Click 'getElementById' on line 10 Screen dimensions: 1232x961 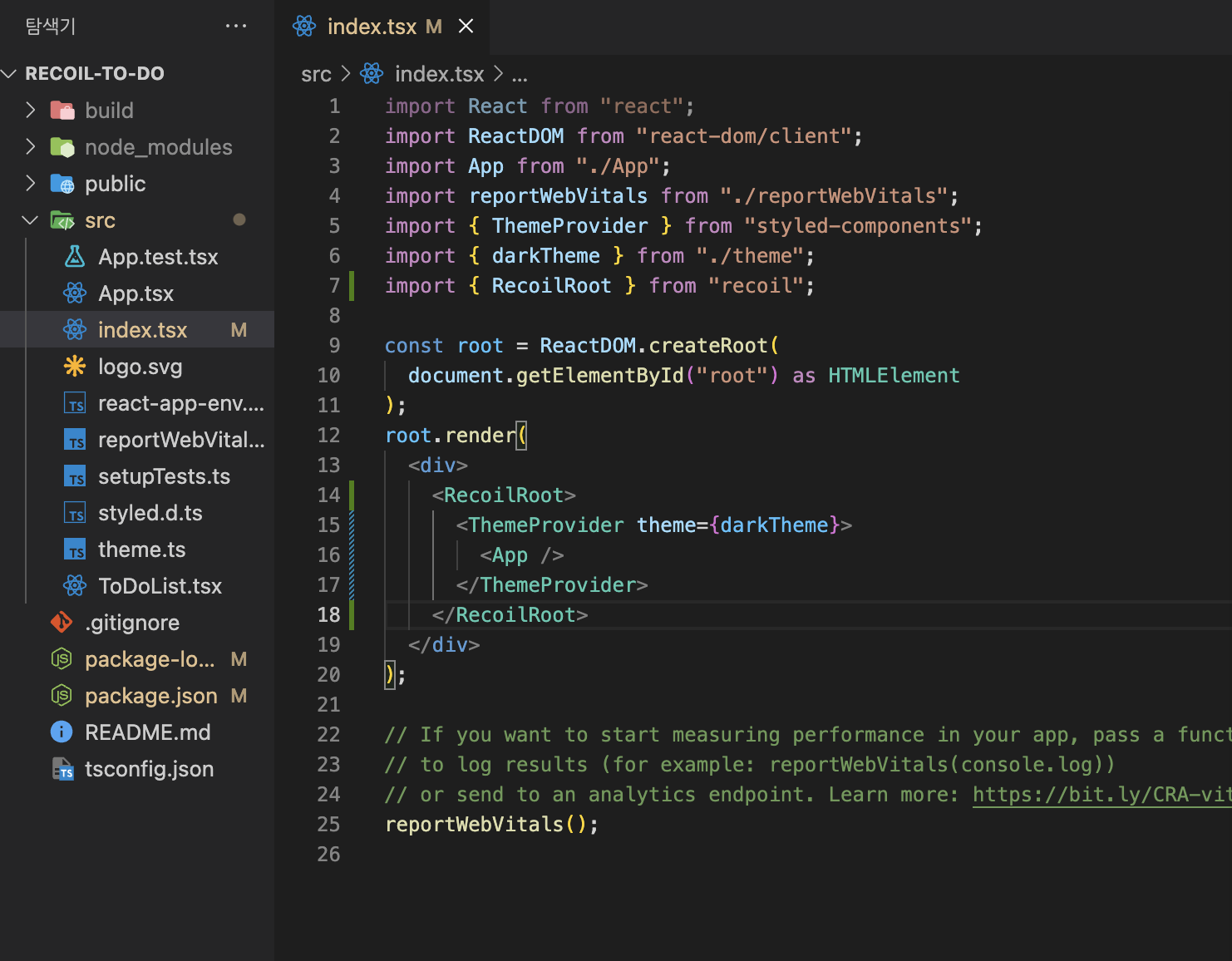click(600, 376)
